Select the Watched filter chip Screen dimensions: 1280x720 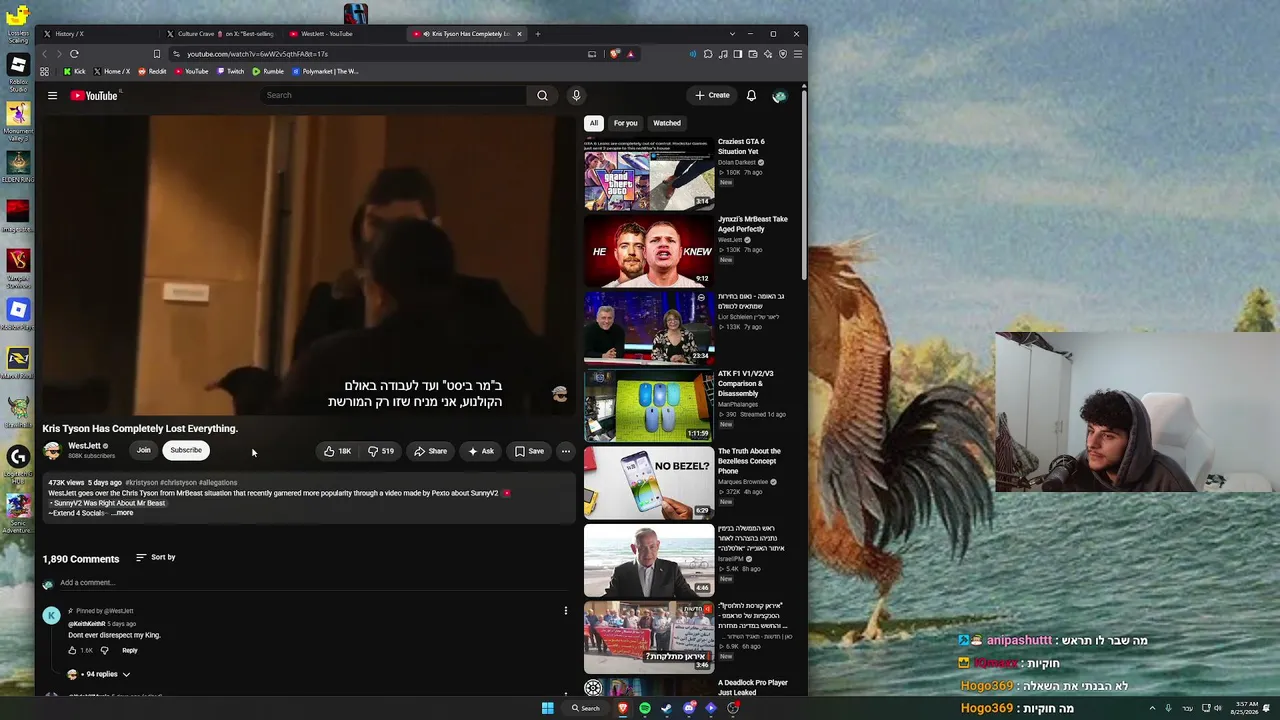667,123
